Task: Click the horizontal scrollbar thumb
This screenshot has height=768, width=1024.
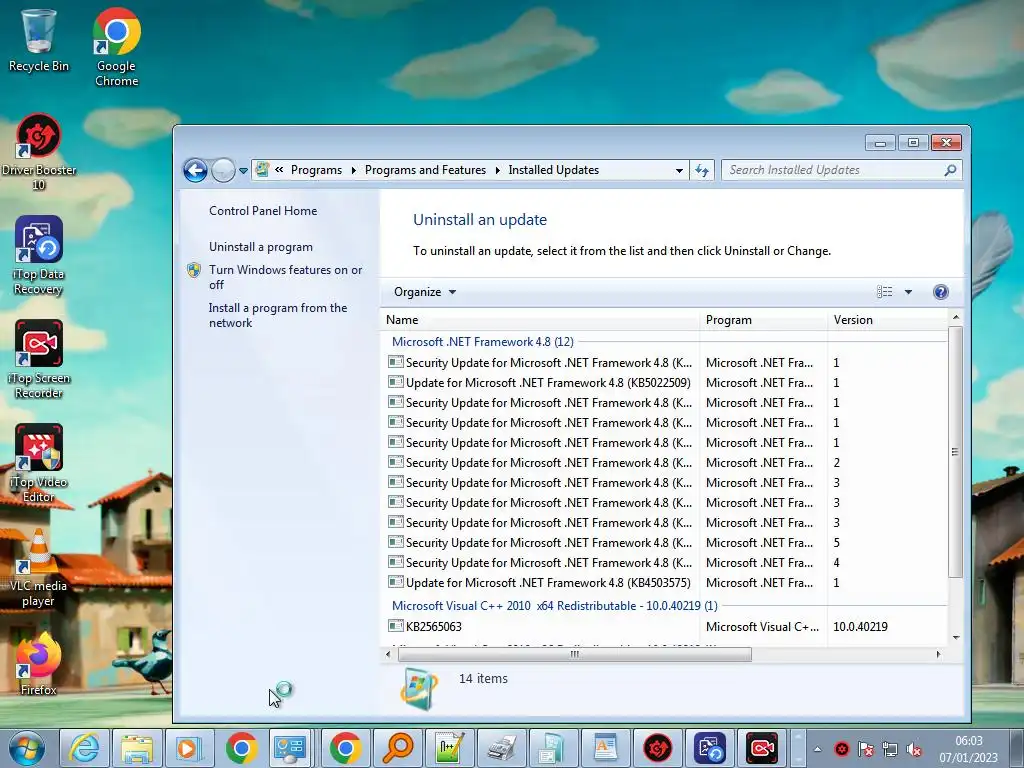Action: coord(575,654)
